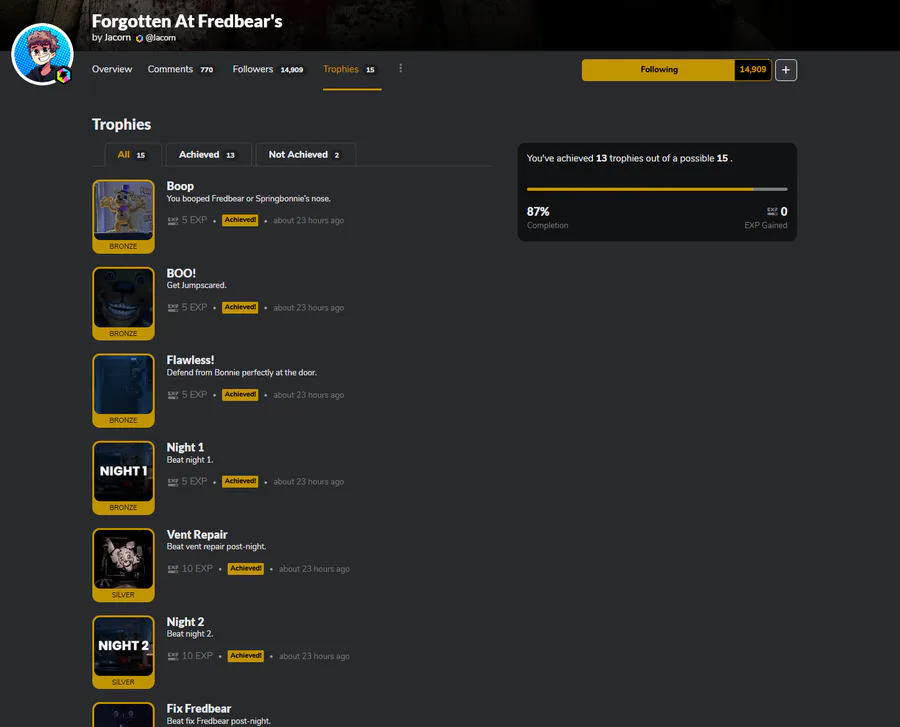Click the Flawless! trophy image
Image resolution: width=900 pixels, height=727 pixels.
click(x=123, y=390)
